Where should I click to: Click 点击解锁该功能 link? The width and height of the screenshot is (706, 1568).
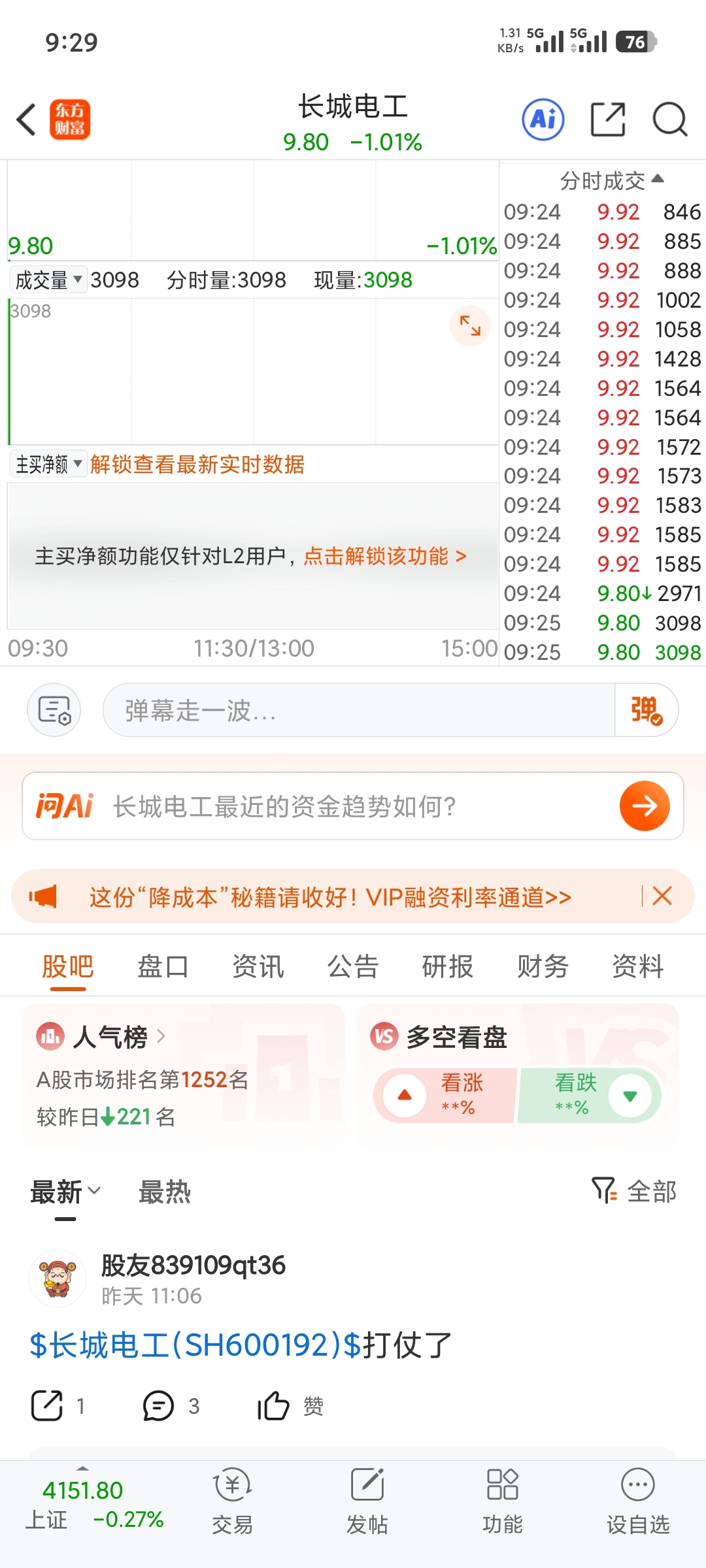pyautogui.click(x=385, y=556)
